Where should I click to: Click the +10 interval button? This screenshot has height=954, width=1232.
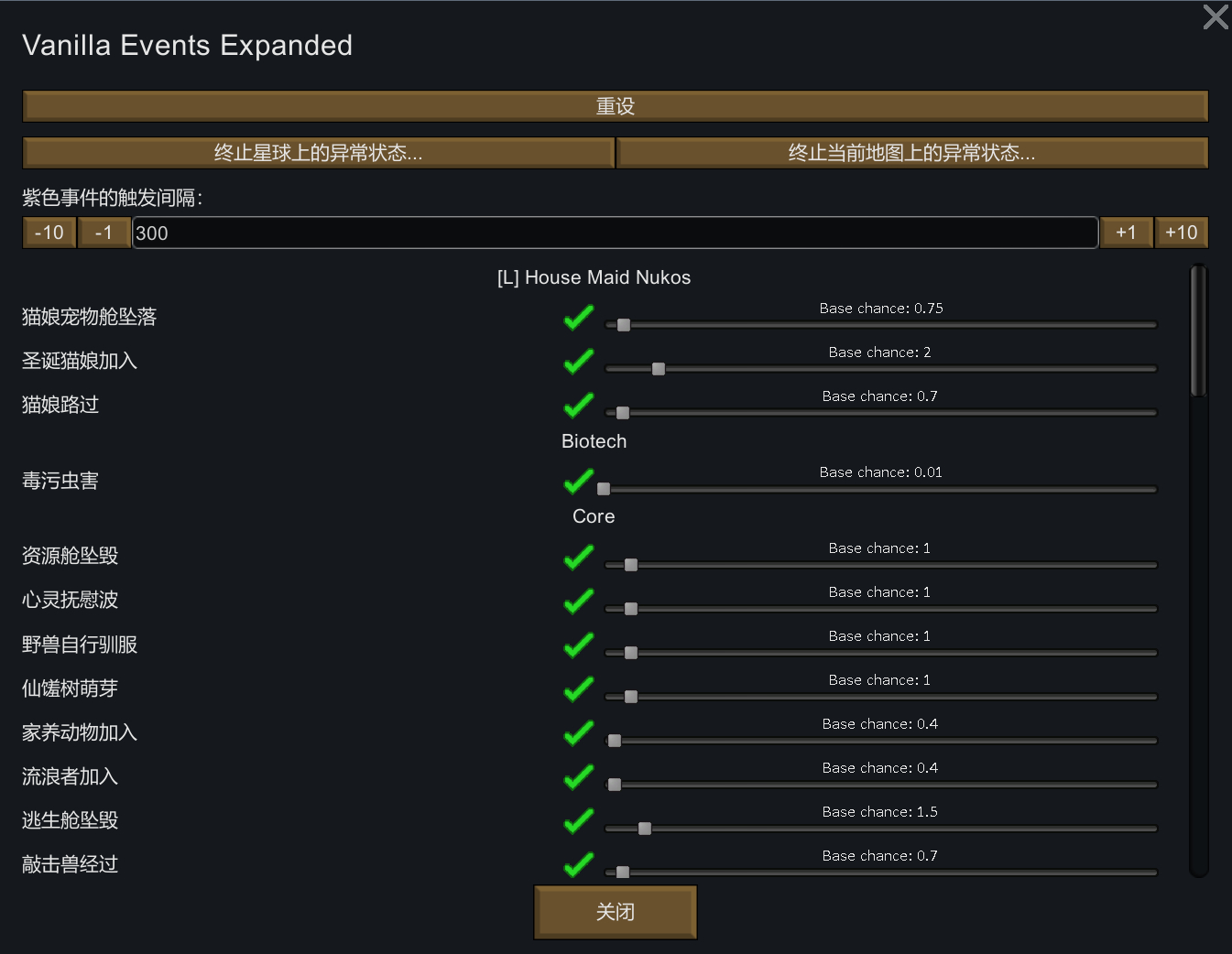pos(1181,233)
